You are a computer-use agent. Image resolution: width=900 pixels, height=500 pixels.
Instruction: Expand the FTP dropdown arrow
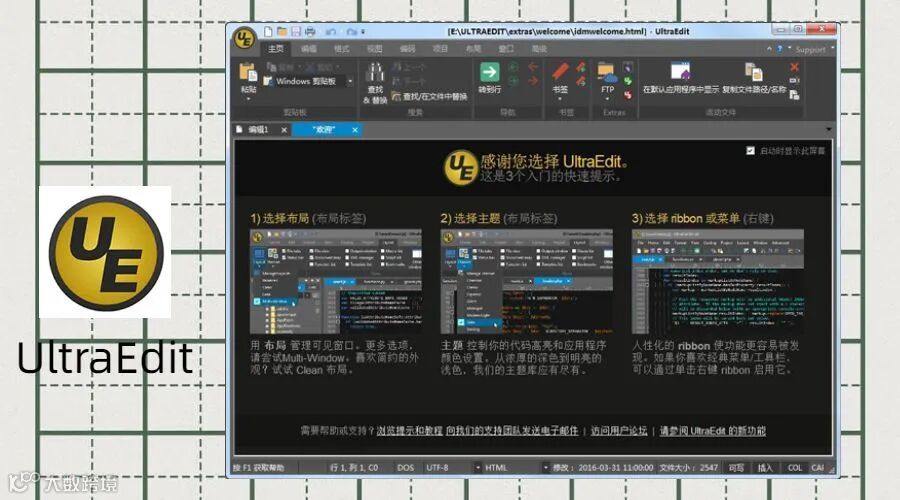pos(607,99)
